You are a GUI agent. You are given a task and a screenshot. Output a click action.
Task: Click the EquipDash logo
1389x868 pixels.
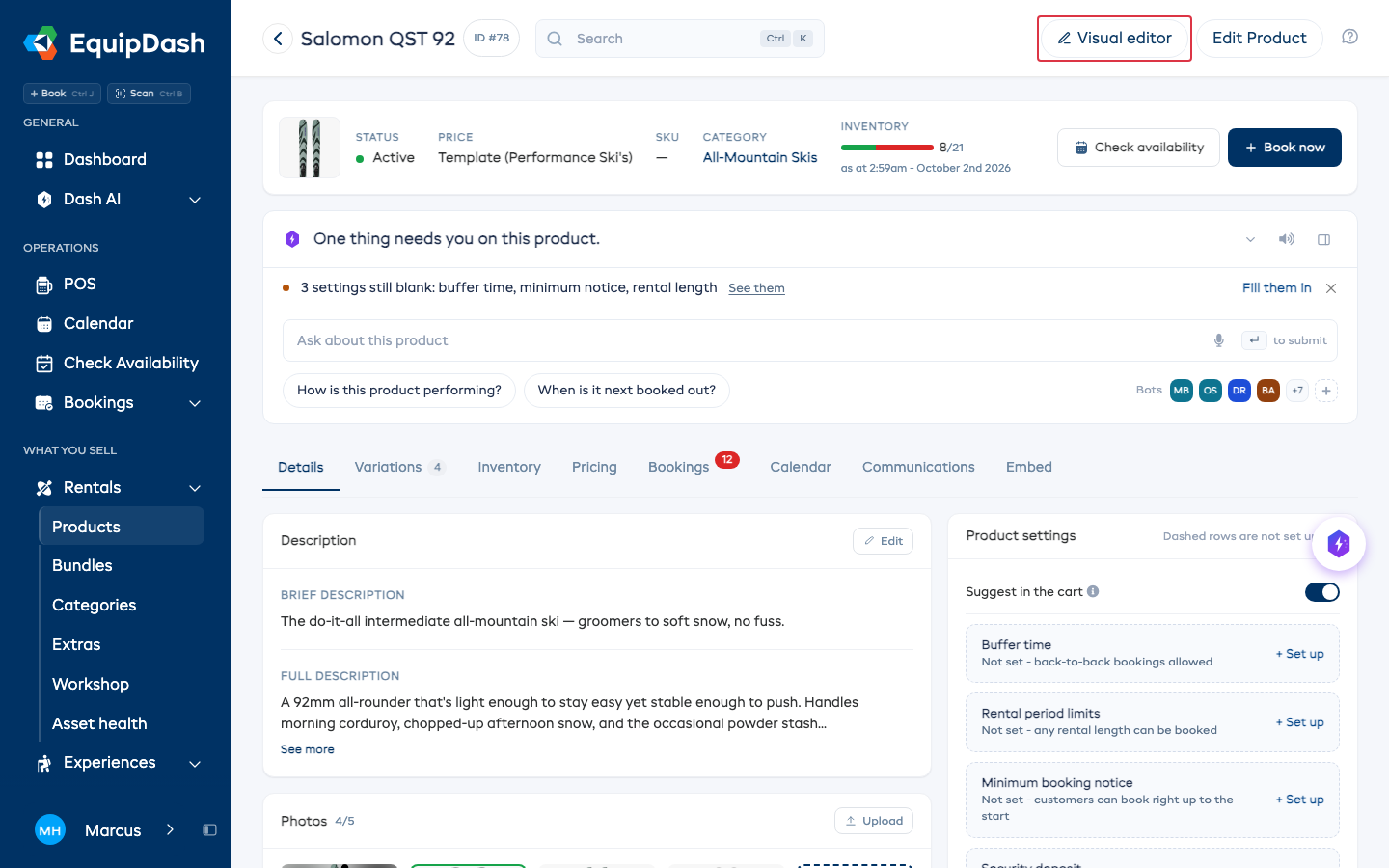pos(115,43)
